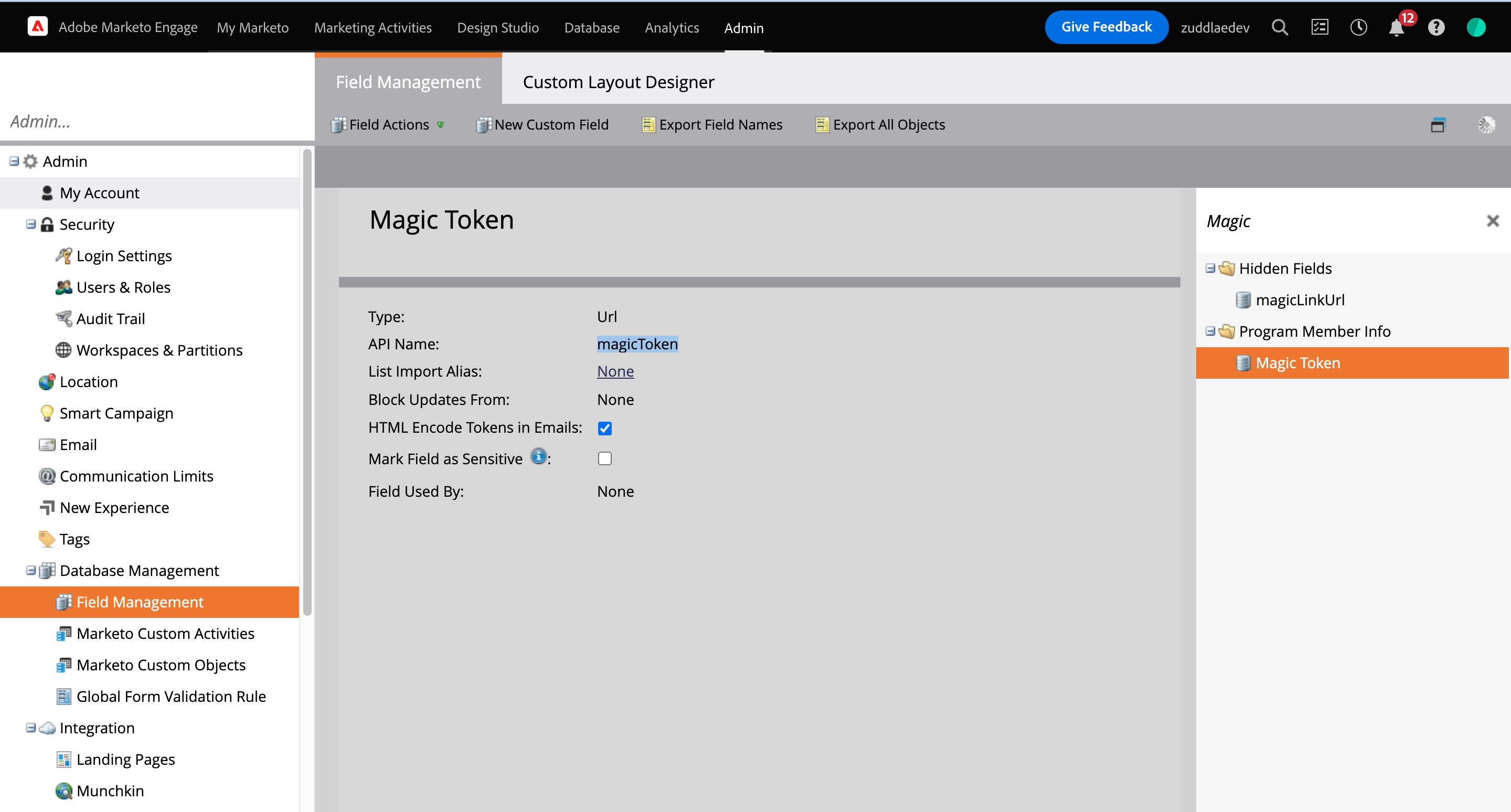
Task: Click the List Import Alias None link
Action: pos(615,371)
